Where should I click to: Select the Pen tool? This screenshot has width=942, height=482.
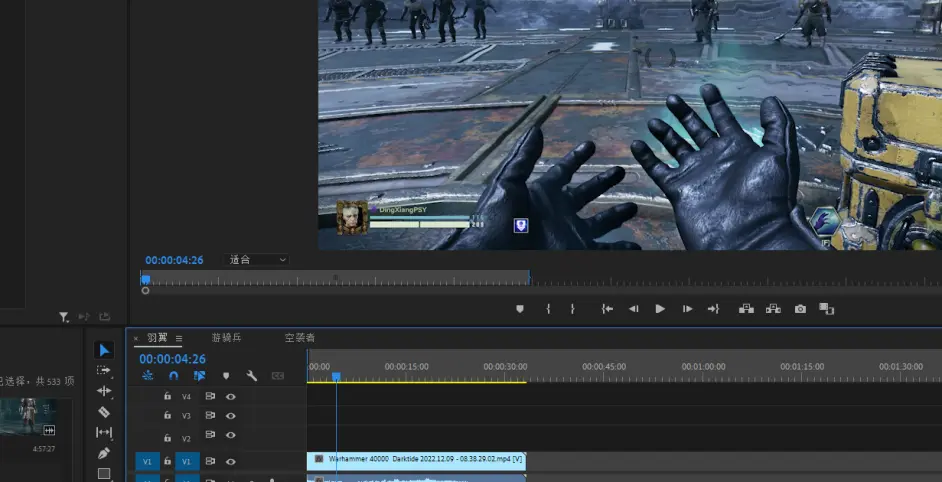tap(104, 453)
